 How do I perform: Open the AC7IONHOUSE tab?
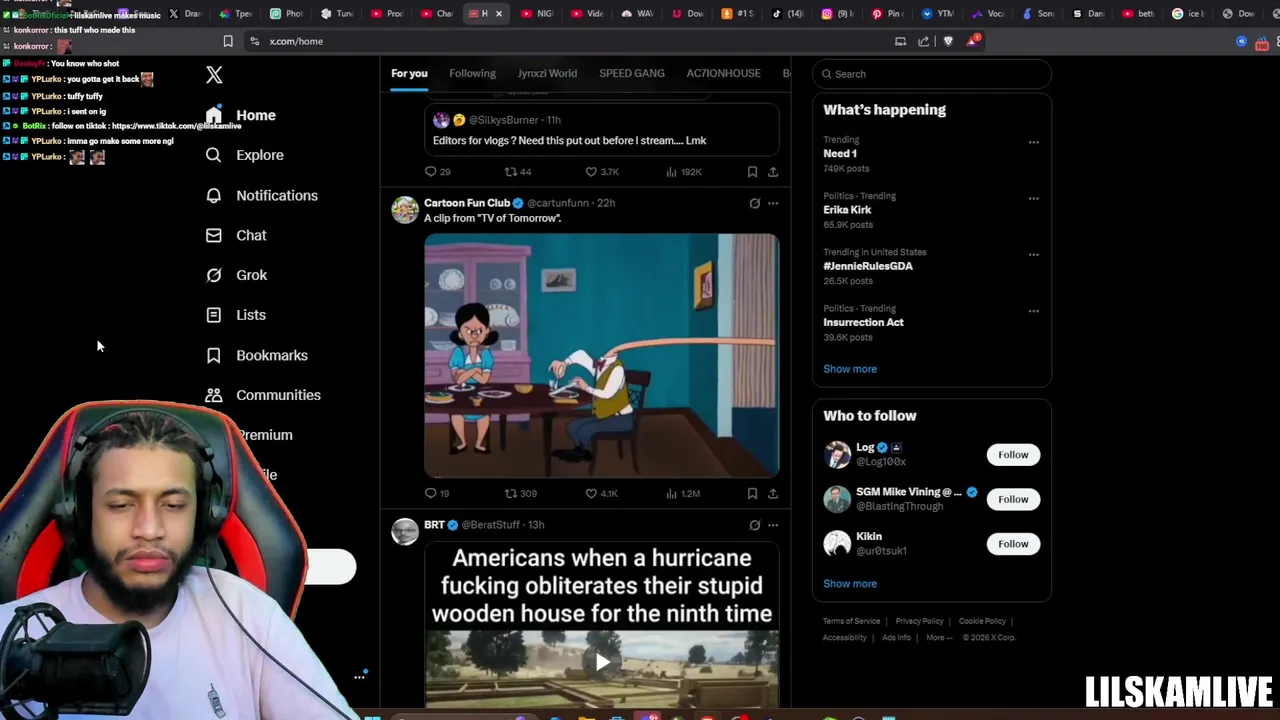tap(723, 73)
